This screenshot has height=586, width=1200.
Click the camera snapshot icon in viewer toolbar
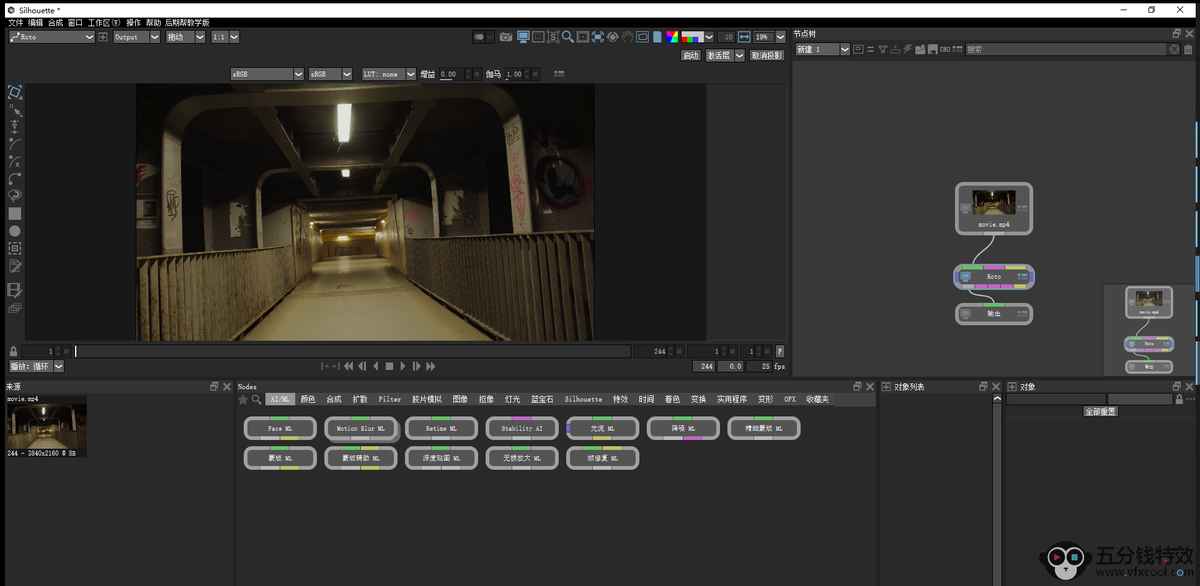point(506,37)
